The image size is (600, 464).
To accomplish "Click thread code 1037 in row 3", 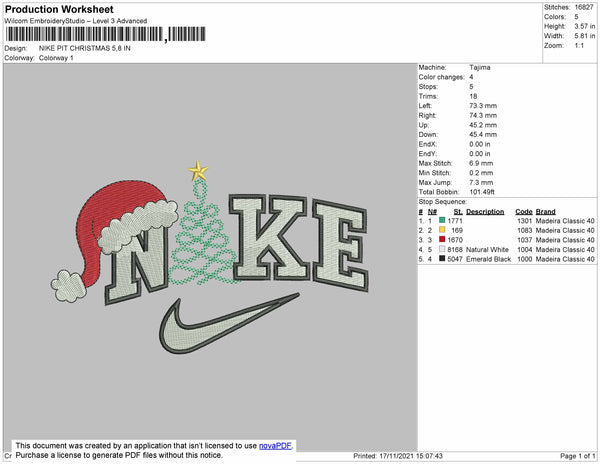I will 524,240.
